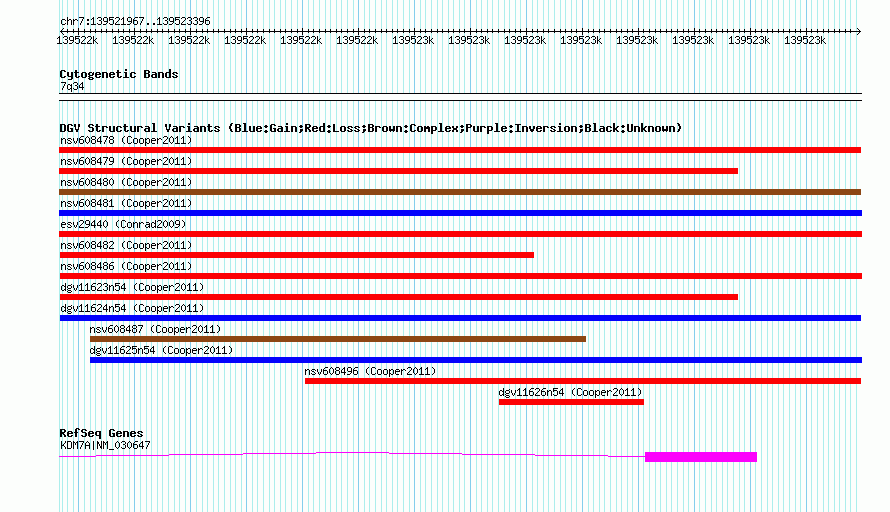Viewport: 890px width, 512px height.
Task: Click the 7q34 band label
Action: click(x=72, y=86)
